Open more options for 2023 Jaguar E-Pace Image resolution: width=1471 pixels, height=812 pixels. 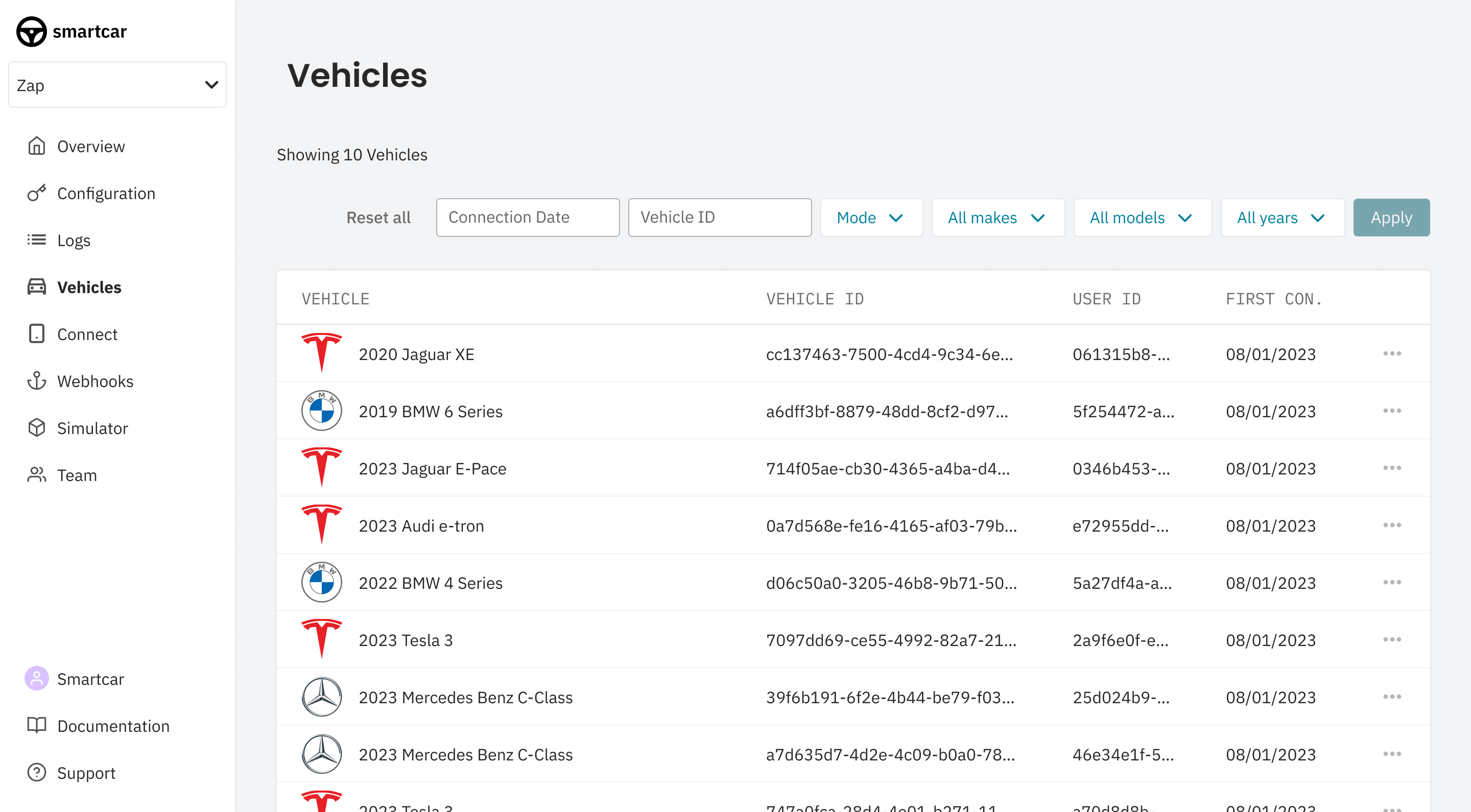[1392, 468]
